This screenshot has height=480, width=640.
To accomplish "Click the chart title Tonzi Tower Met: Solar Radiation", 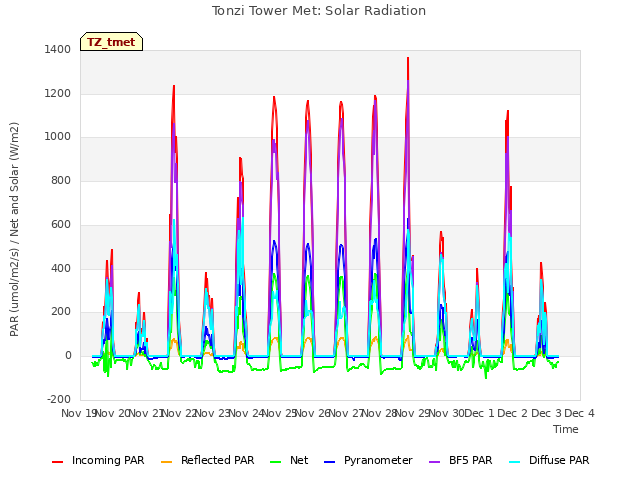I will pos(319,11).
